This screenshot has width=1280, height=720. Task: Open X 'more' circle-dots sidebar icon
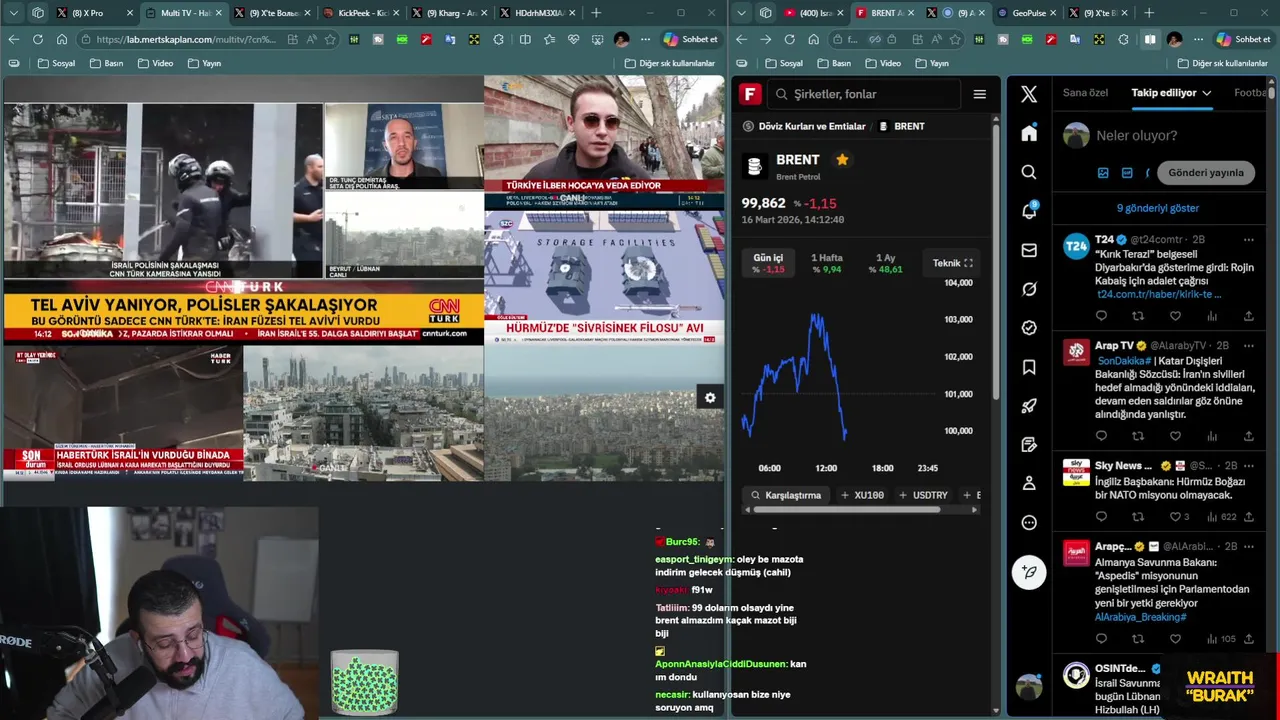pos(1029,522)
